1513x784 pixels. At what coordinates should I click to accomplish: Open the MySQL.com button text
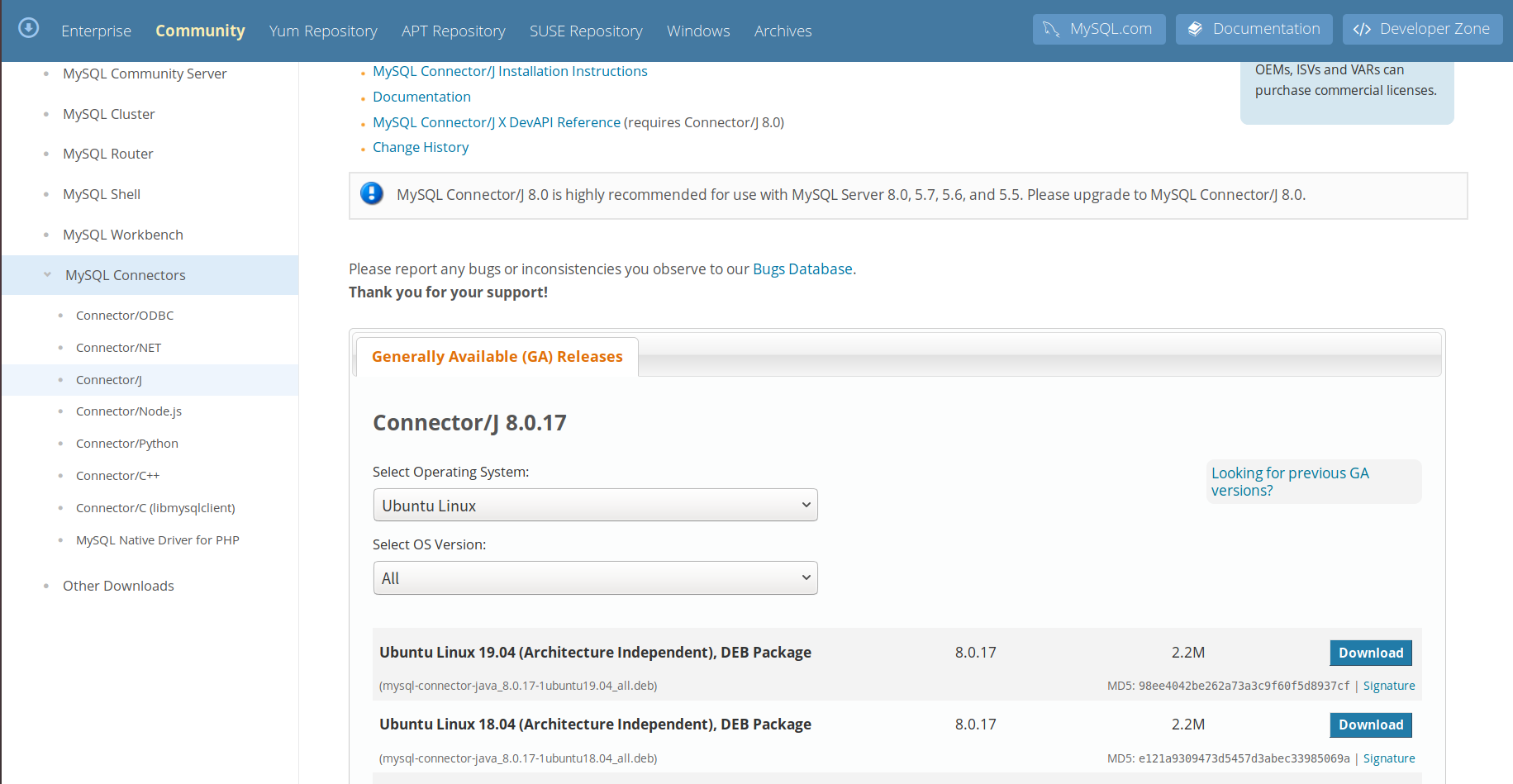(x=1111, y=29)
